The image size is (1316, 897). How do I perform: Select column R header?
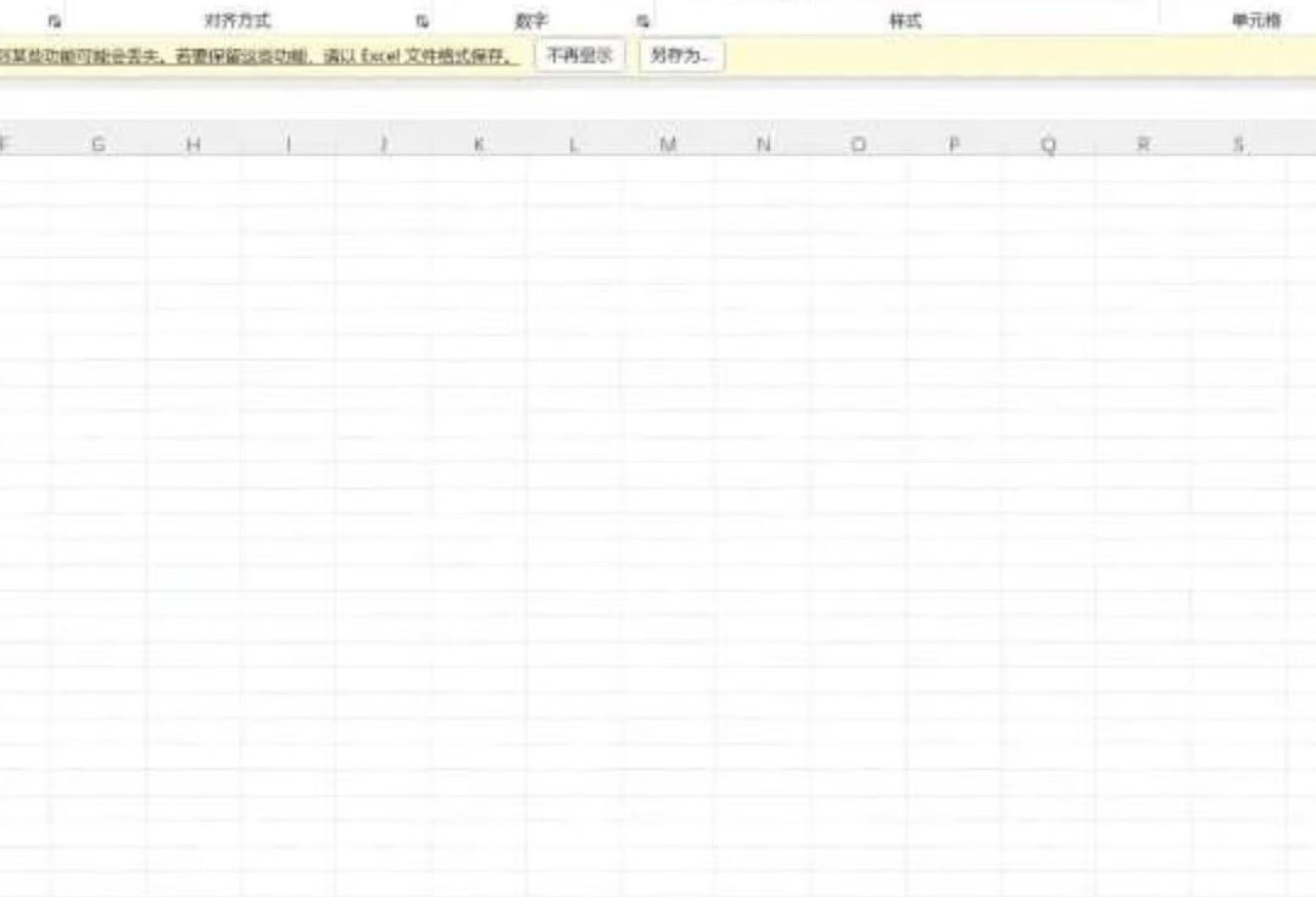[x=1144, y=144]
